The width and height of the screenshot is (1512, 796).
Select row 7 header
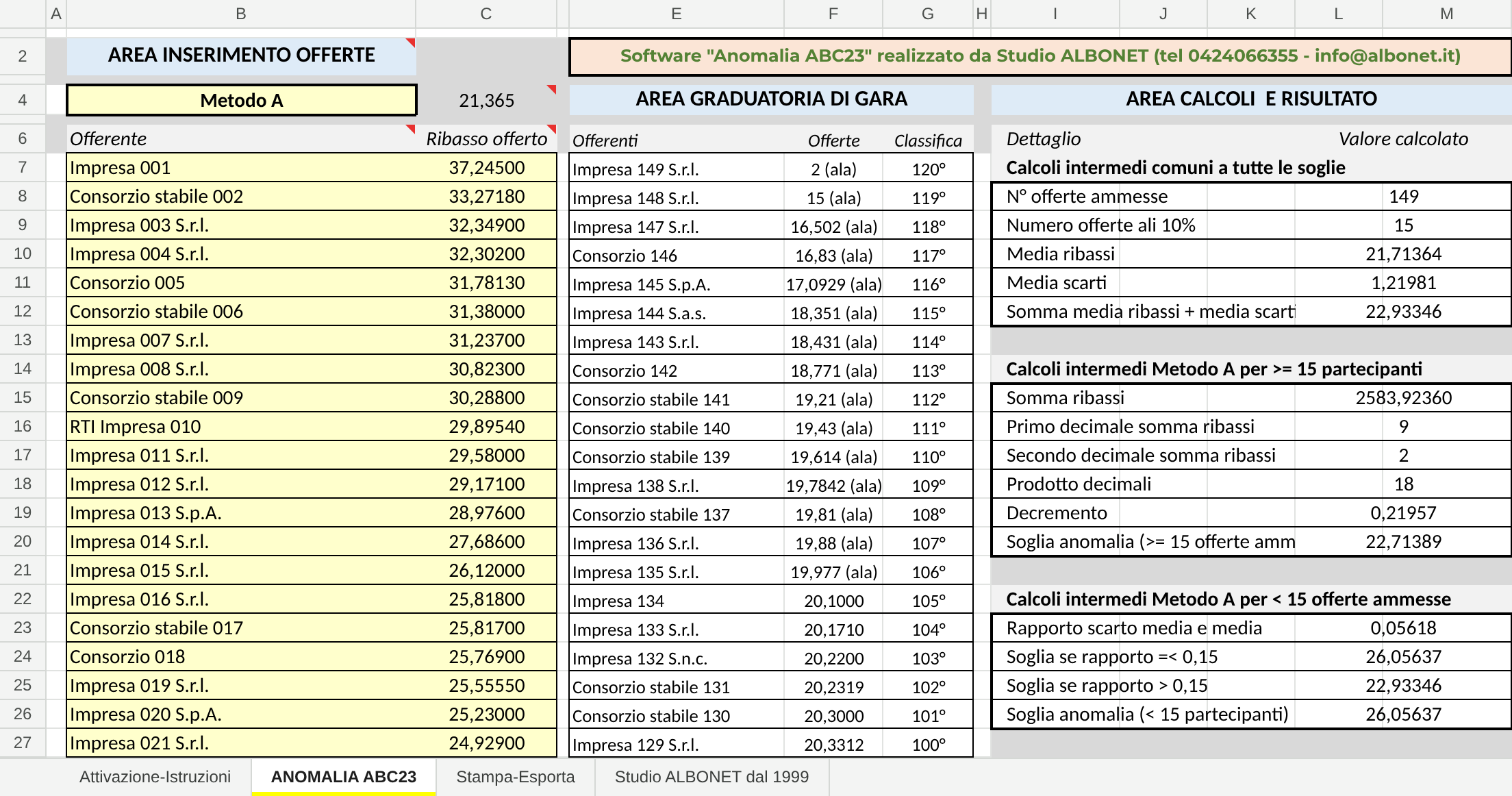pyautogui.click(x=23, y=167)
